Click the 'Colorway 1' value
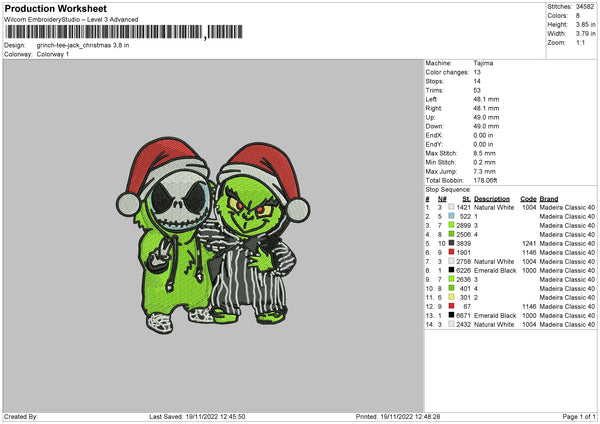The width and height of the screenshot is (600, 424). click(53, 54)
